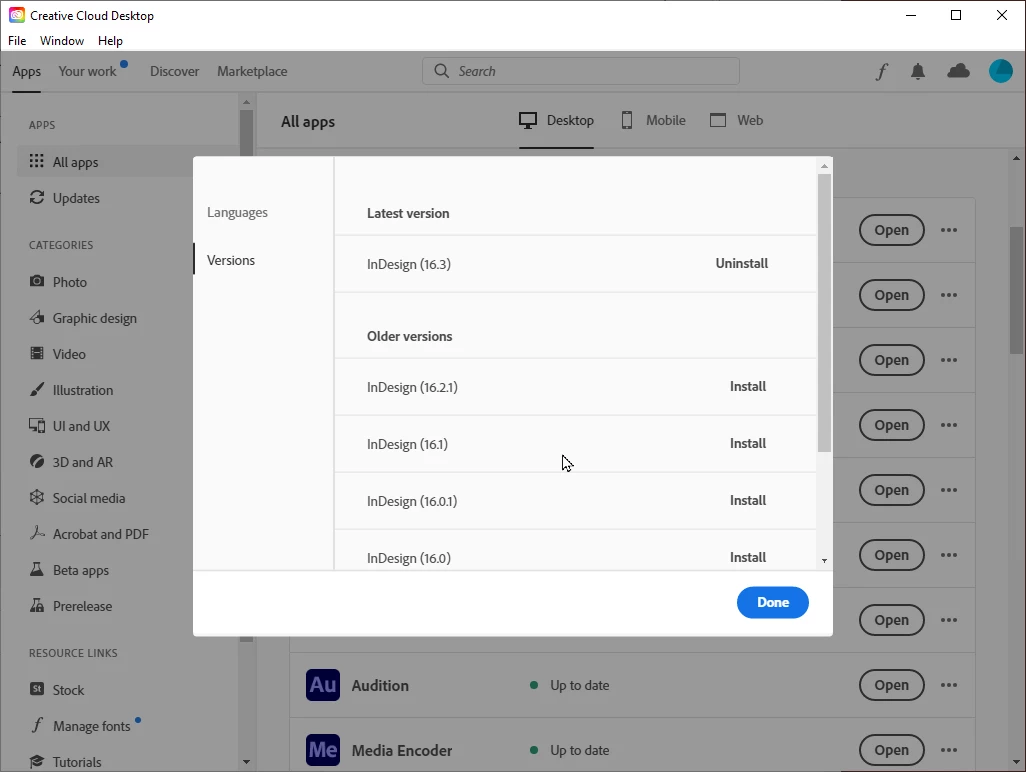This screenshot has width=1026, height=772.
Task: Open more options for Media Encoder
Action: point(949,750)
